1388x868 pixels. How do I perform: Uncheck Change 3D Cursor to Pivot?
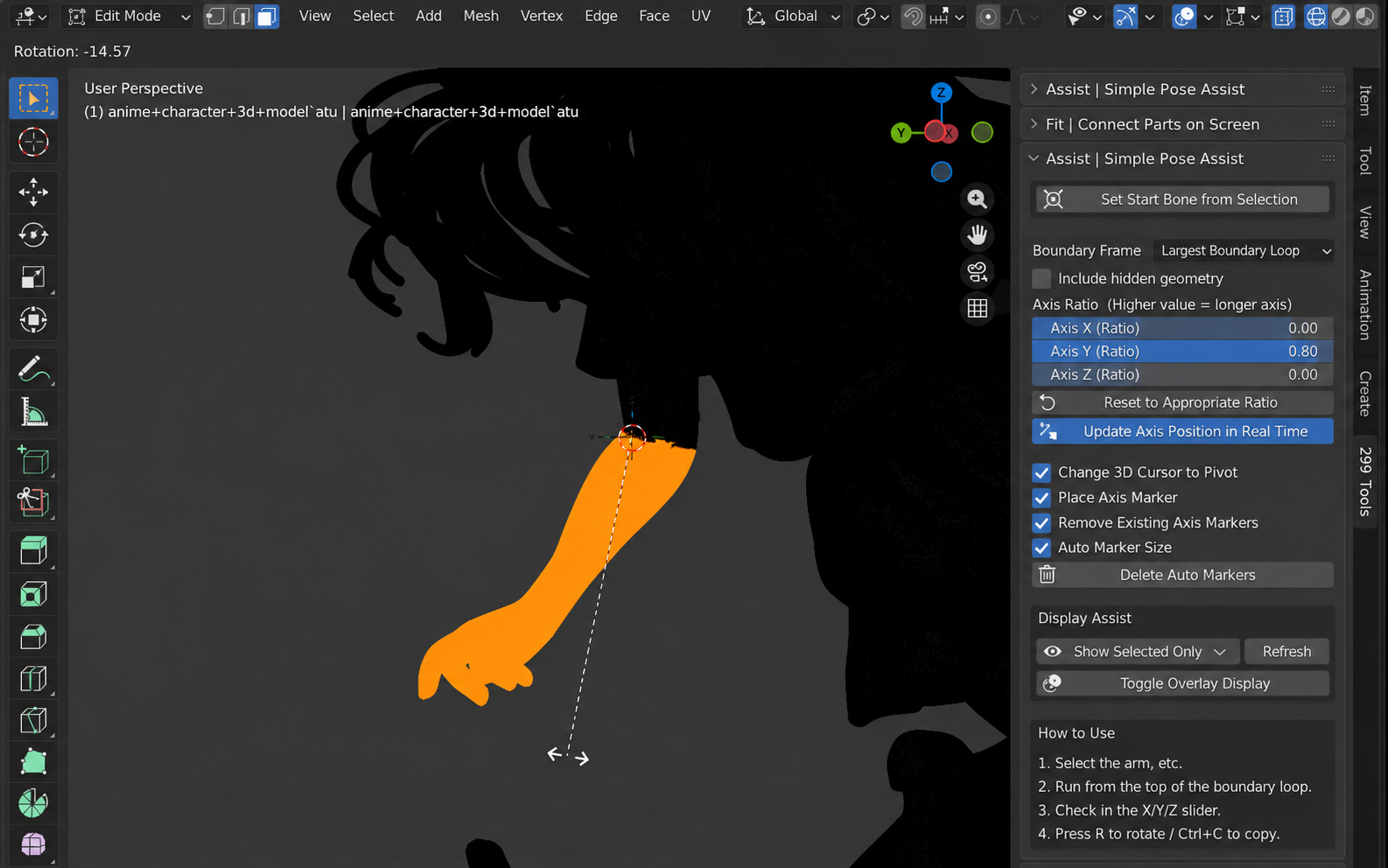(1041, 472)
